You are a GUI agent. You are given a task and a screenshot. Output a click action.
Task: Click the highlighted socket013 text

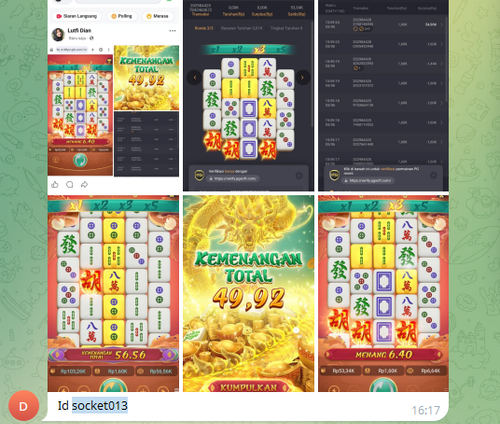tap(100, 406)
